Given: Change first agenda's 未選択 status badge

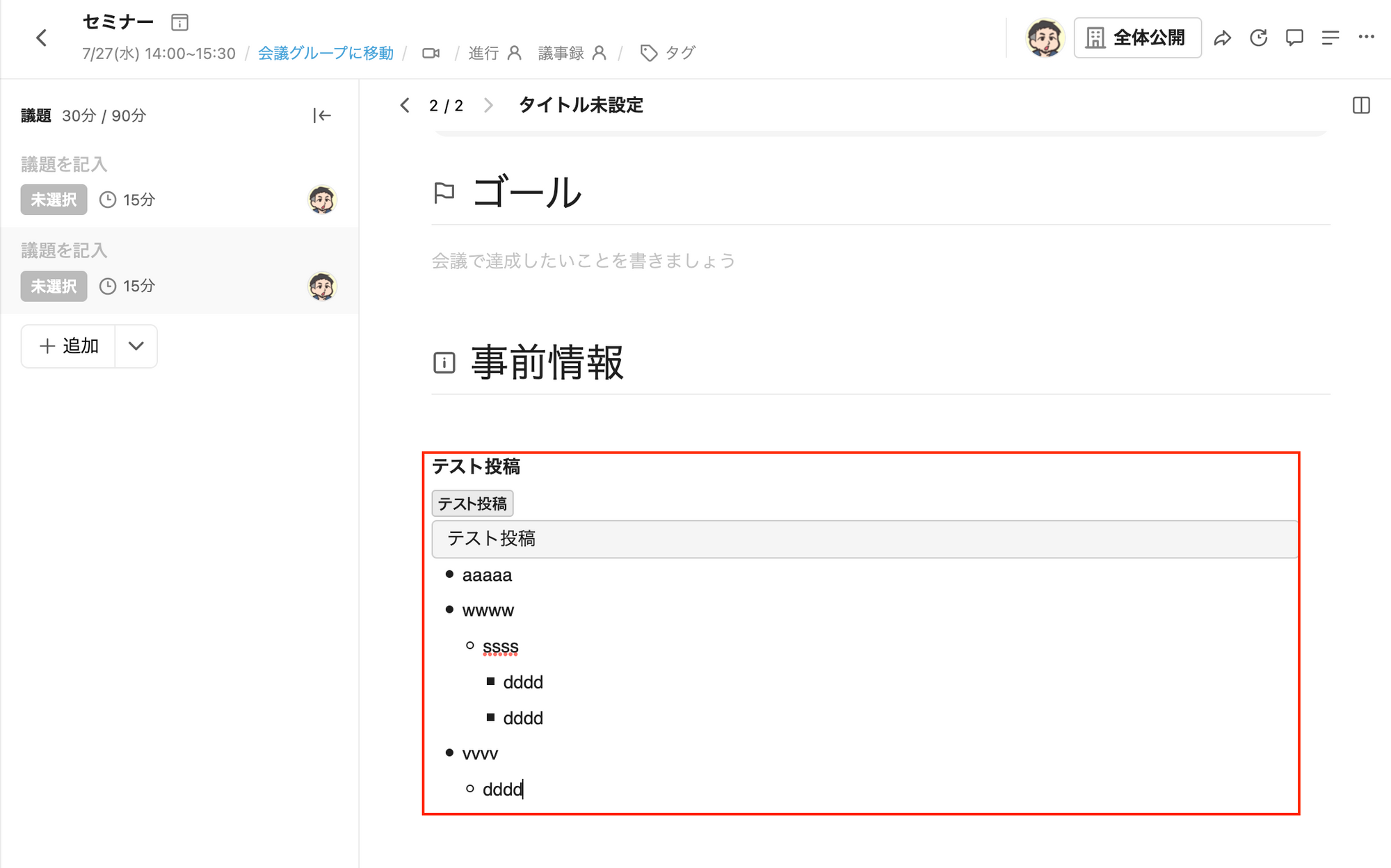Looking at the screenshot, I should pyautogui.click(x=54, y=200).
